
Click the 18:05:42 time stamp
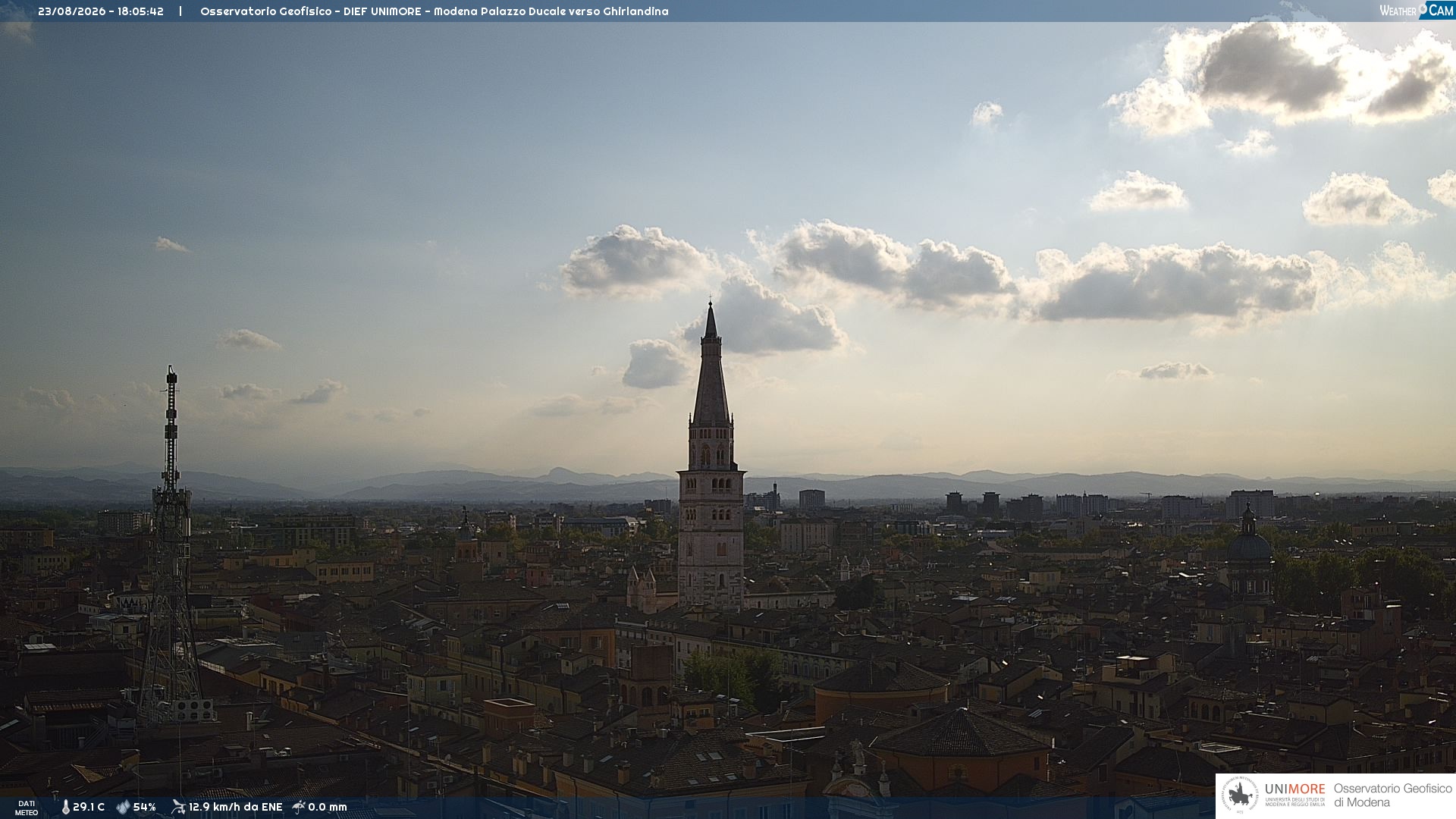coord(140,11)
